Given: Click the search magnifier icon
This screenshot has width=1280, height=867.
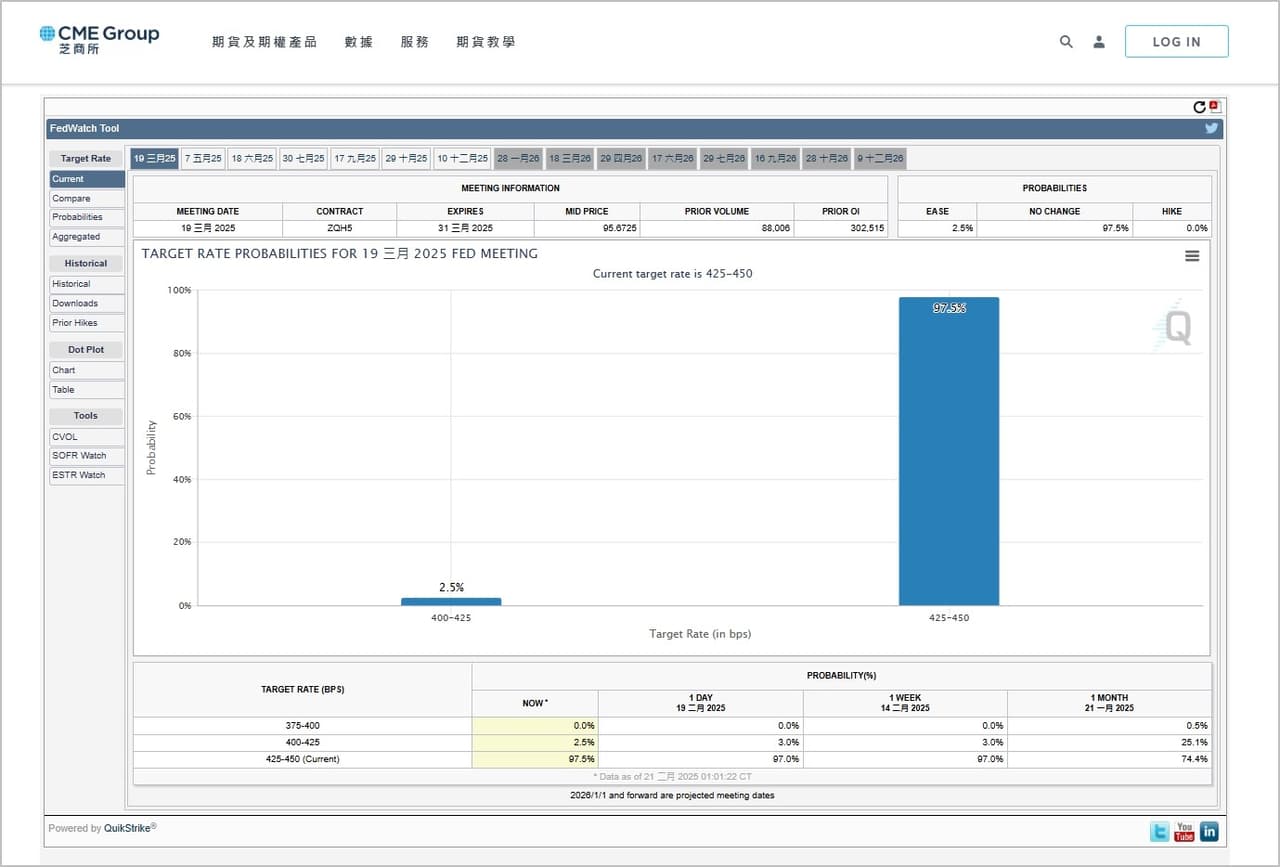Looking at the screenshot, I should pos(1066,42).
